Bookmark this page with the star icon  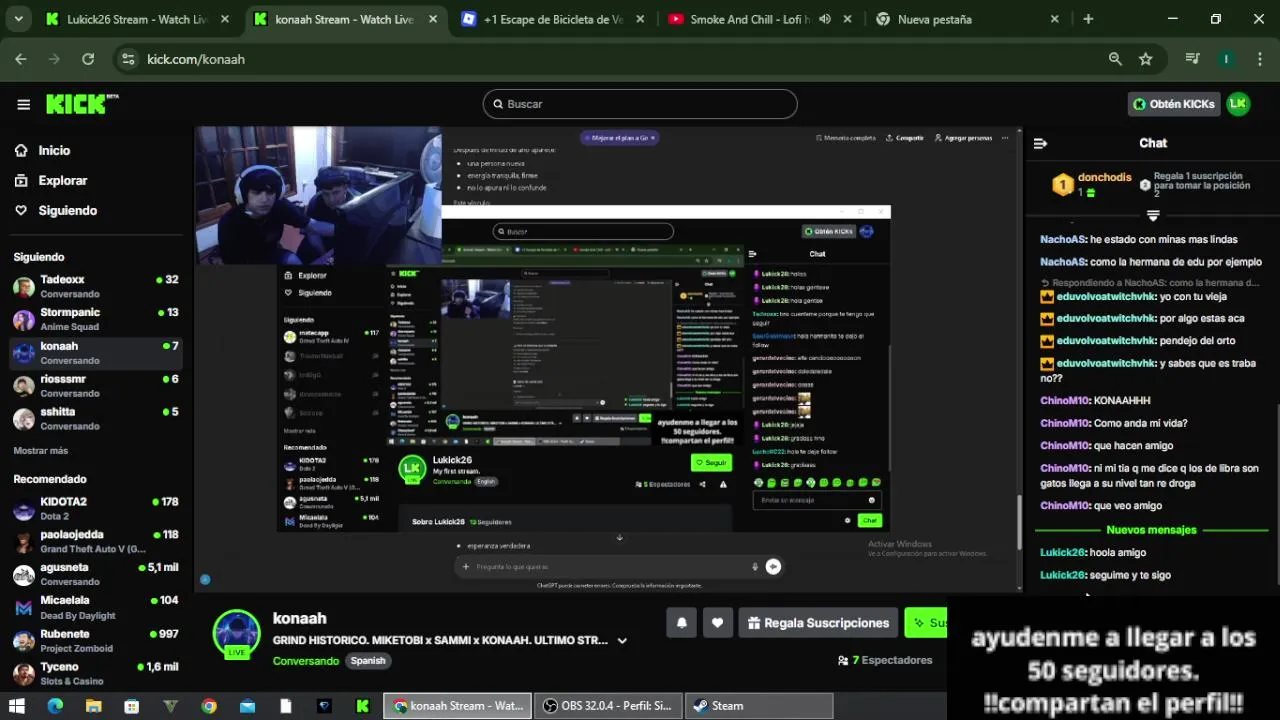1146,59
